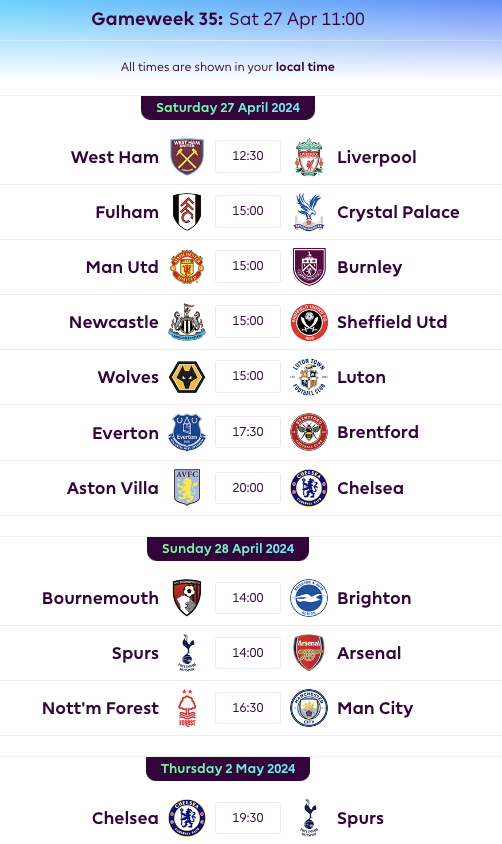Screen dimensions: 502x844
Task: Click the 17:30 Everton v Brentford time
Action: pyautogui.click(x=248, y=432)
